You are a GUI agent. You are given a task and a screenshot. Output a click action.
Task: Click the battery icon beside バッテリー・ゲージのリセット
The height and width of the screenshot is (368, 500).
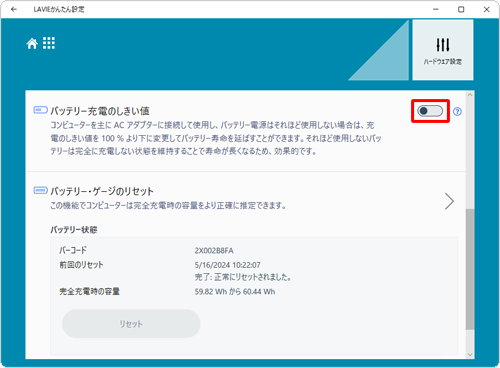(x=41, y=190)
